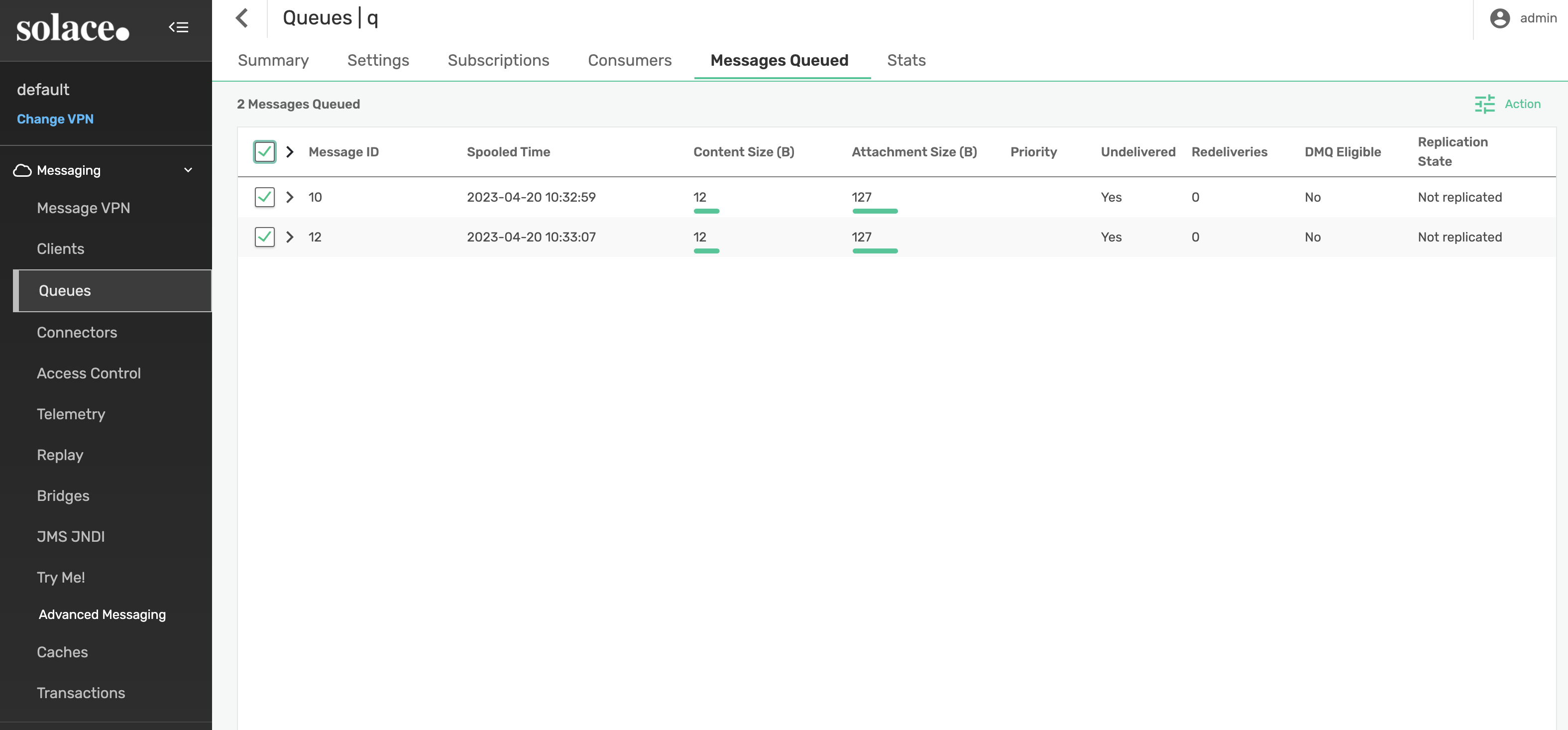Click the back arrow beside Queues

[242, 18]
